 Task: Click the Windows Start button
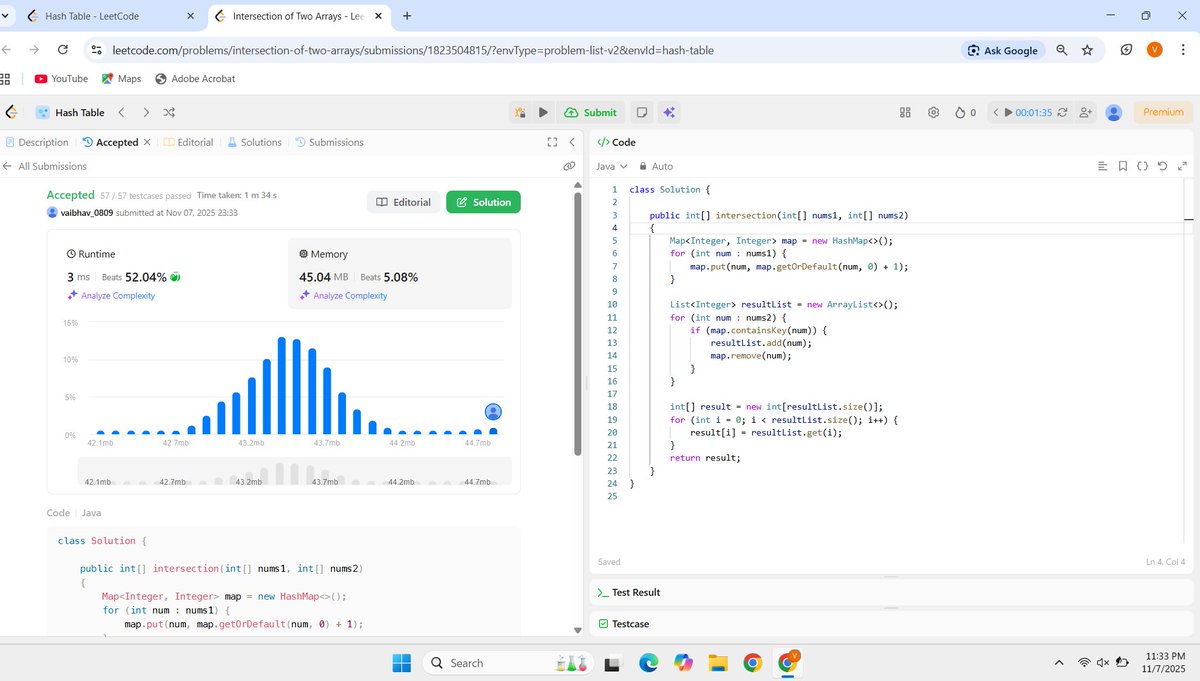tap(401, 662)
